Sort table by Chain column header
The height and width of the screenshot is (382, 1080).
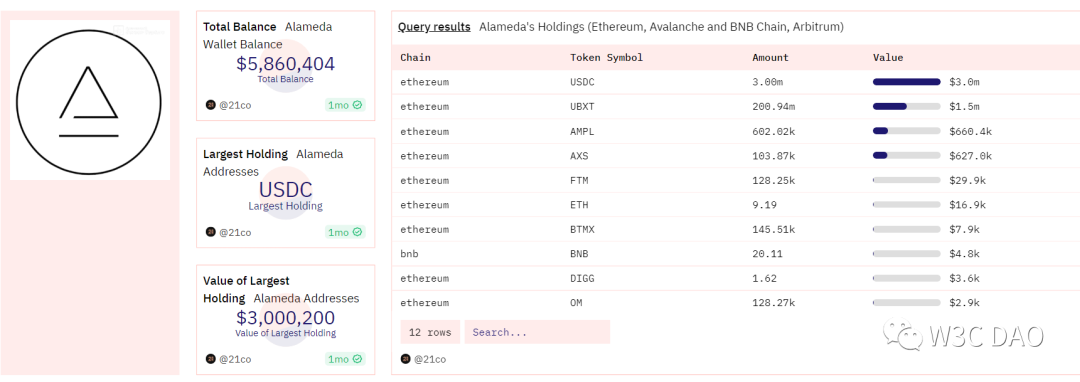pyautogui.click(x=415, y=57)
